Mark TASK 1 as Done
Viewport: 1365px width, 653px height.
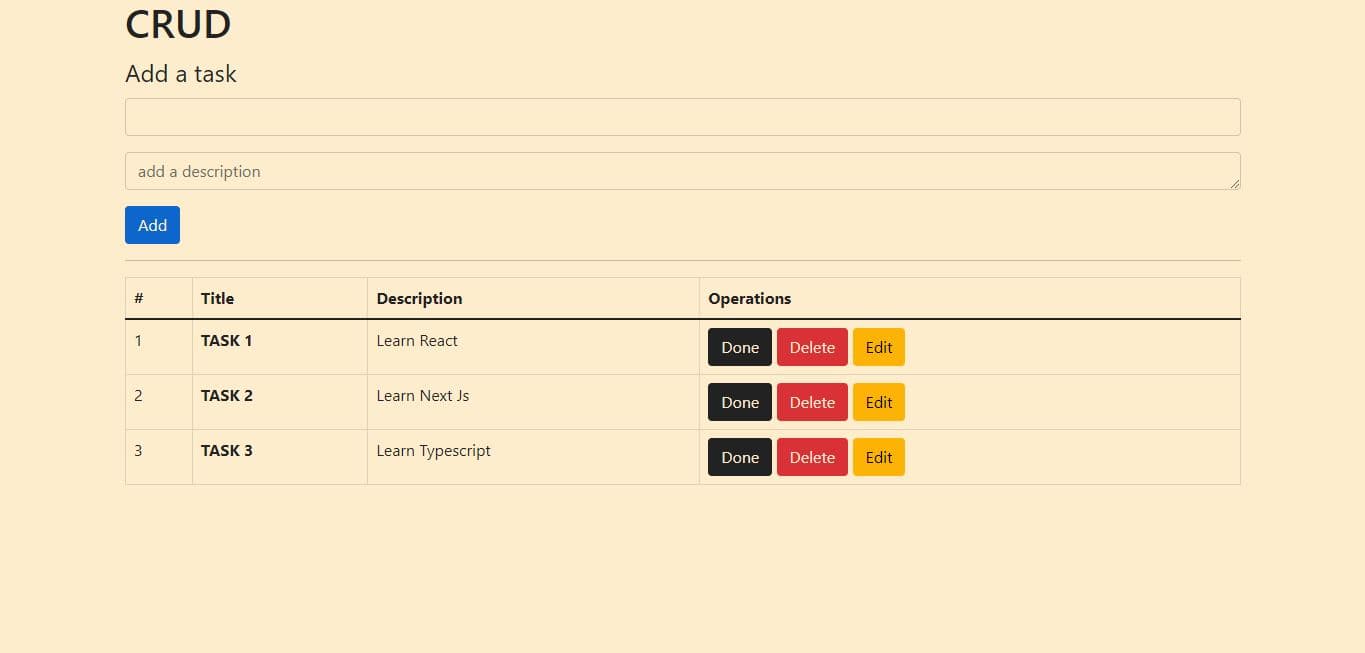click(739, 347)
